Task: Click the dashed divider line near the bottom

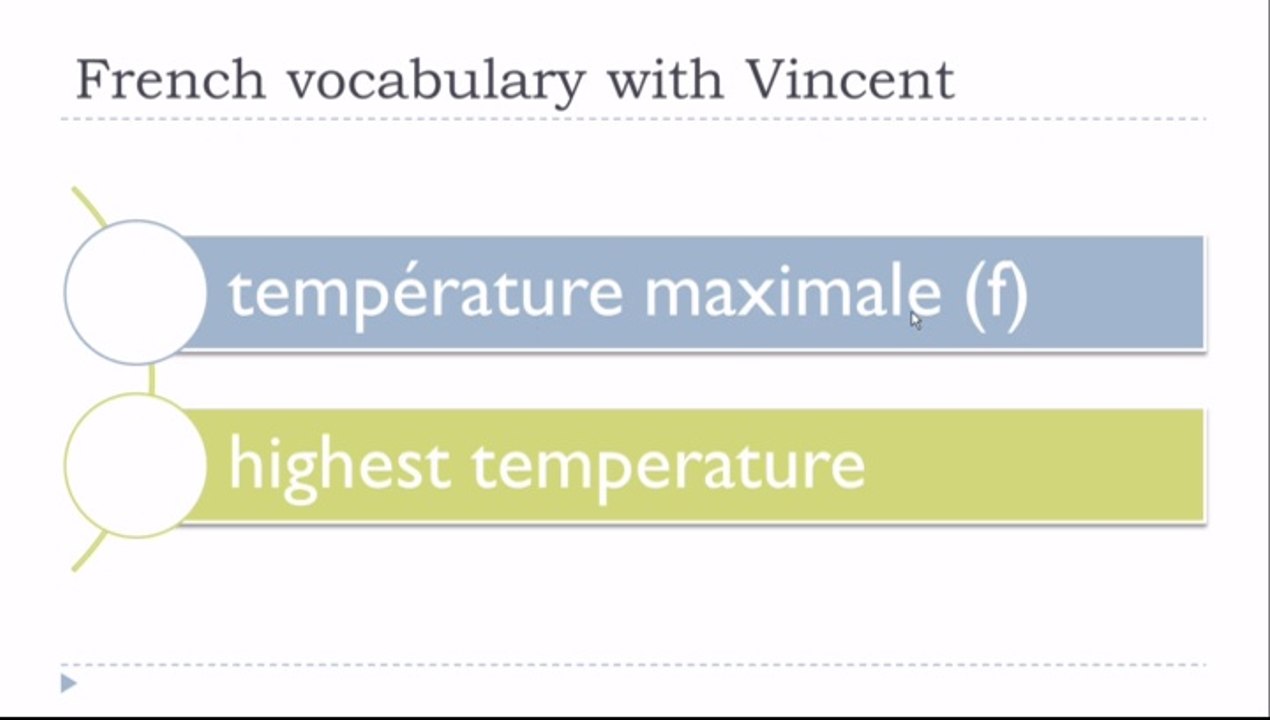Action: coord(633,664)
